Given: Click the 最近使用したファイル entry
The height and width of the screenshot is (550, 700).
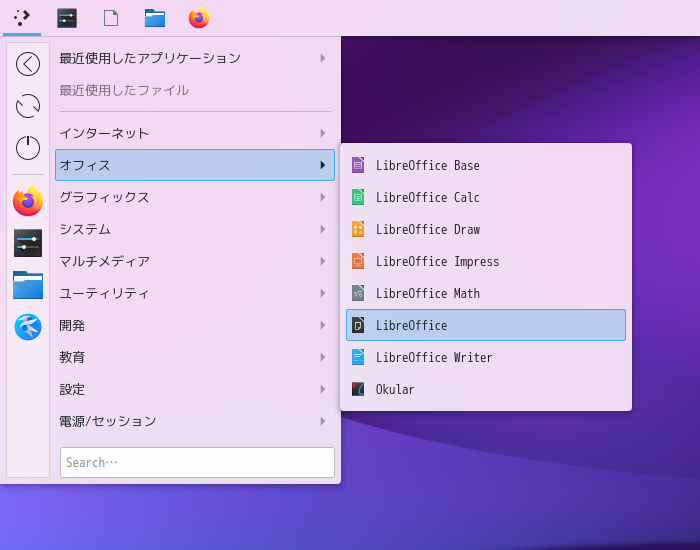Looking at the screenshot, I should point(195,90).
